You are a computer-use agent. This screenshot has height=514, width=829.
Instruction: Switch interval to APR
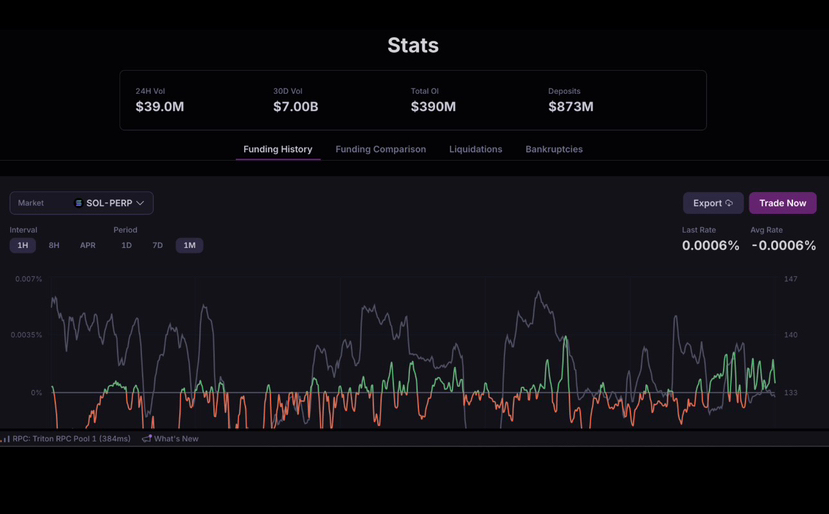pos(88,245)
